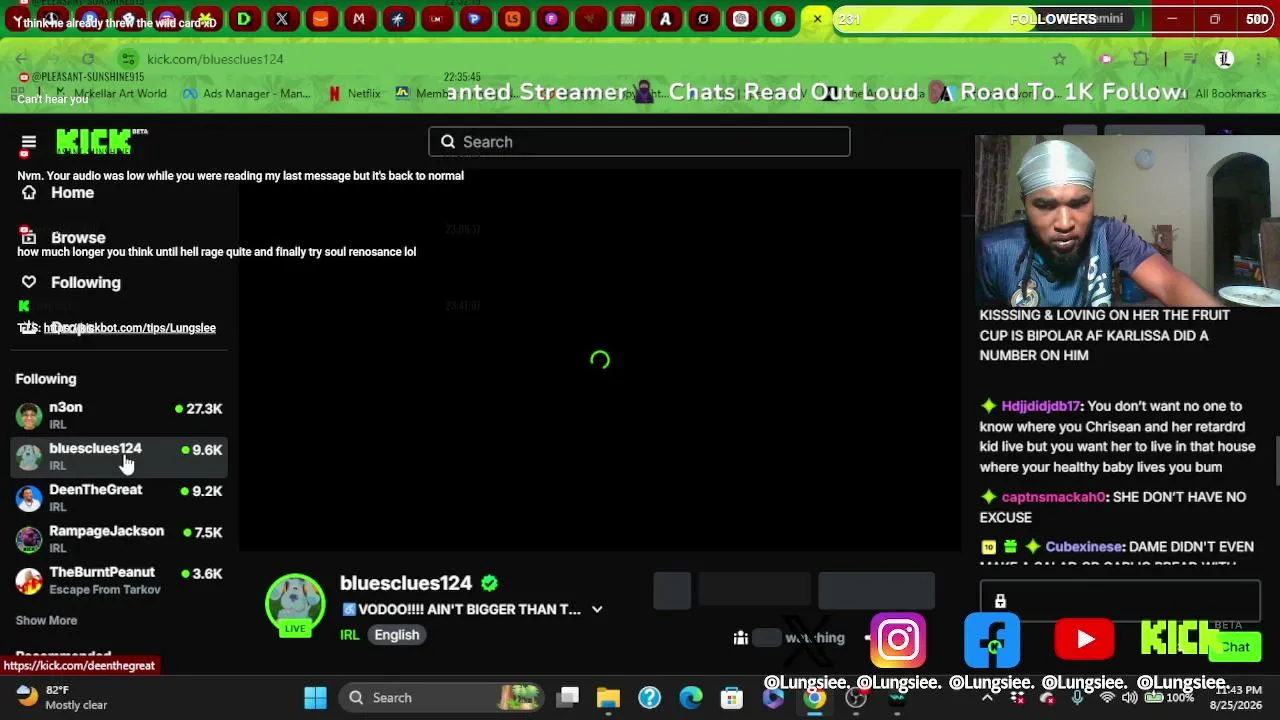This screenshot has width=1280, height=720.
Task: Click the browser address bar URL
Action: click(215, 59)
